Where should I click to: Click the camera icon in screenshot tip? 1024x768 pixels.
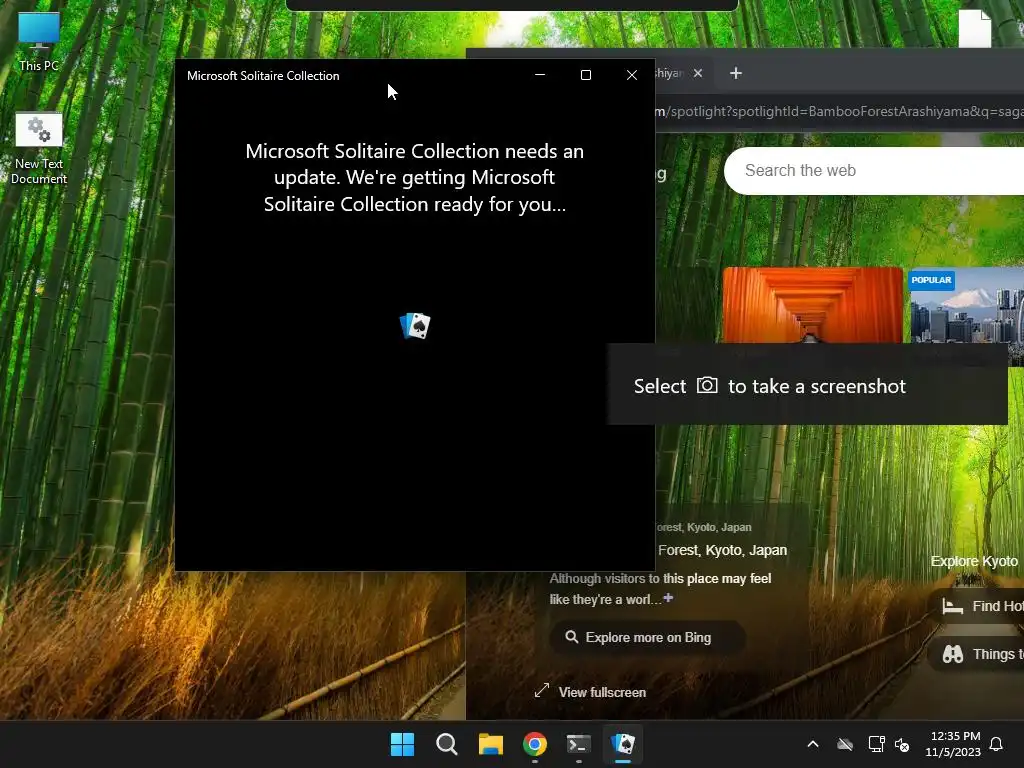point(707,385)
